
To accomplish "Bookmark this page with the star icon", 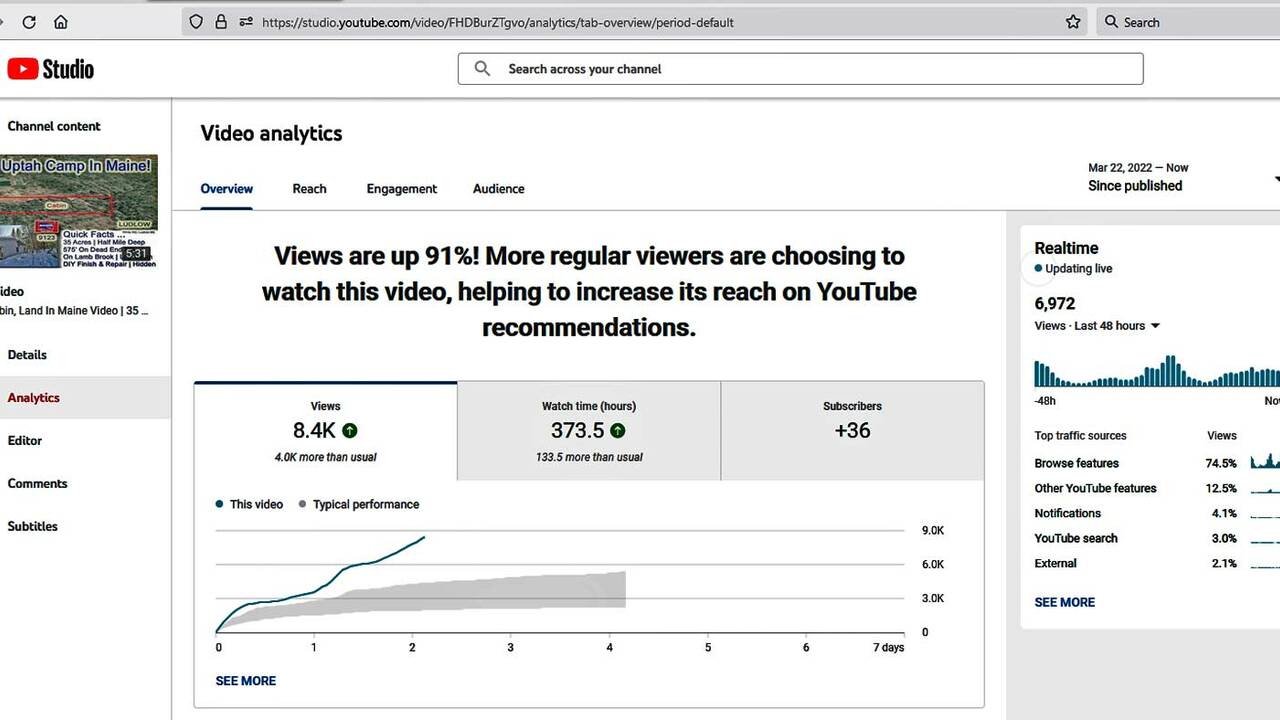I will pos(1073,22).
